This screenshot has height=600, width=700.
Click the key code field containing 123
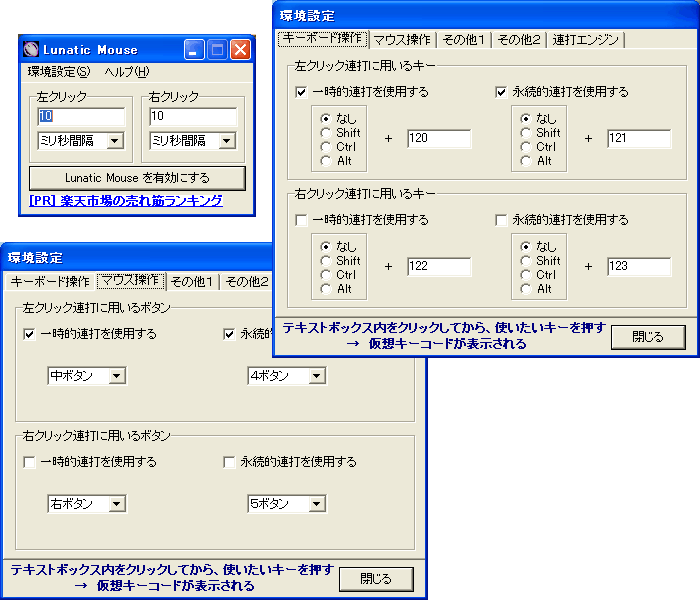pyautogui.click(x=638, y=267)
